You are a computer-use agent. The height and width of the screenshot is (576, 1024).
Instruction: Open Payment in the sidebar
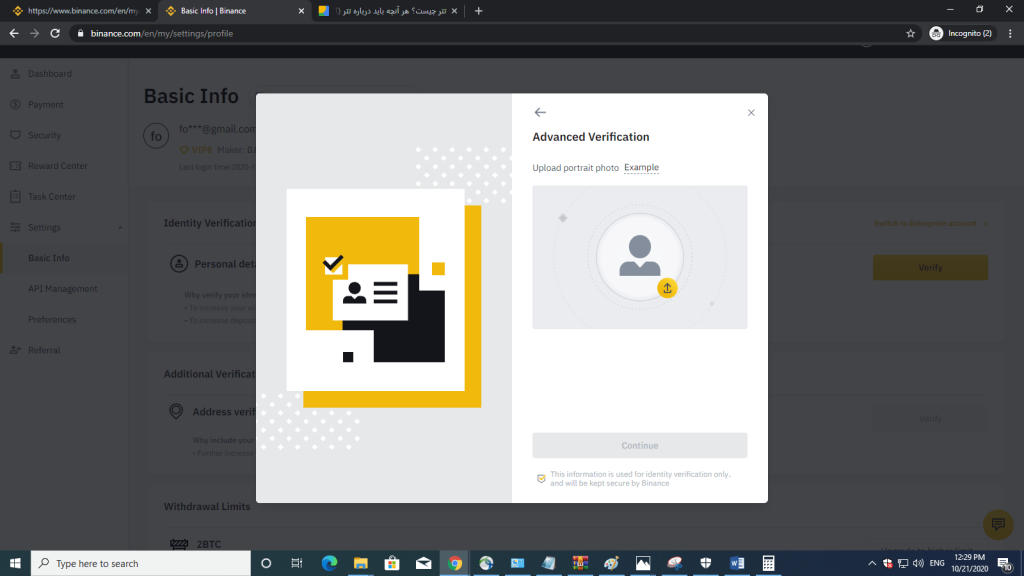tap(46, 104)
